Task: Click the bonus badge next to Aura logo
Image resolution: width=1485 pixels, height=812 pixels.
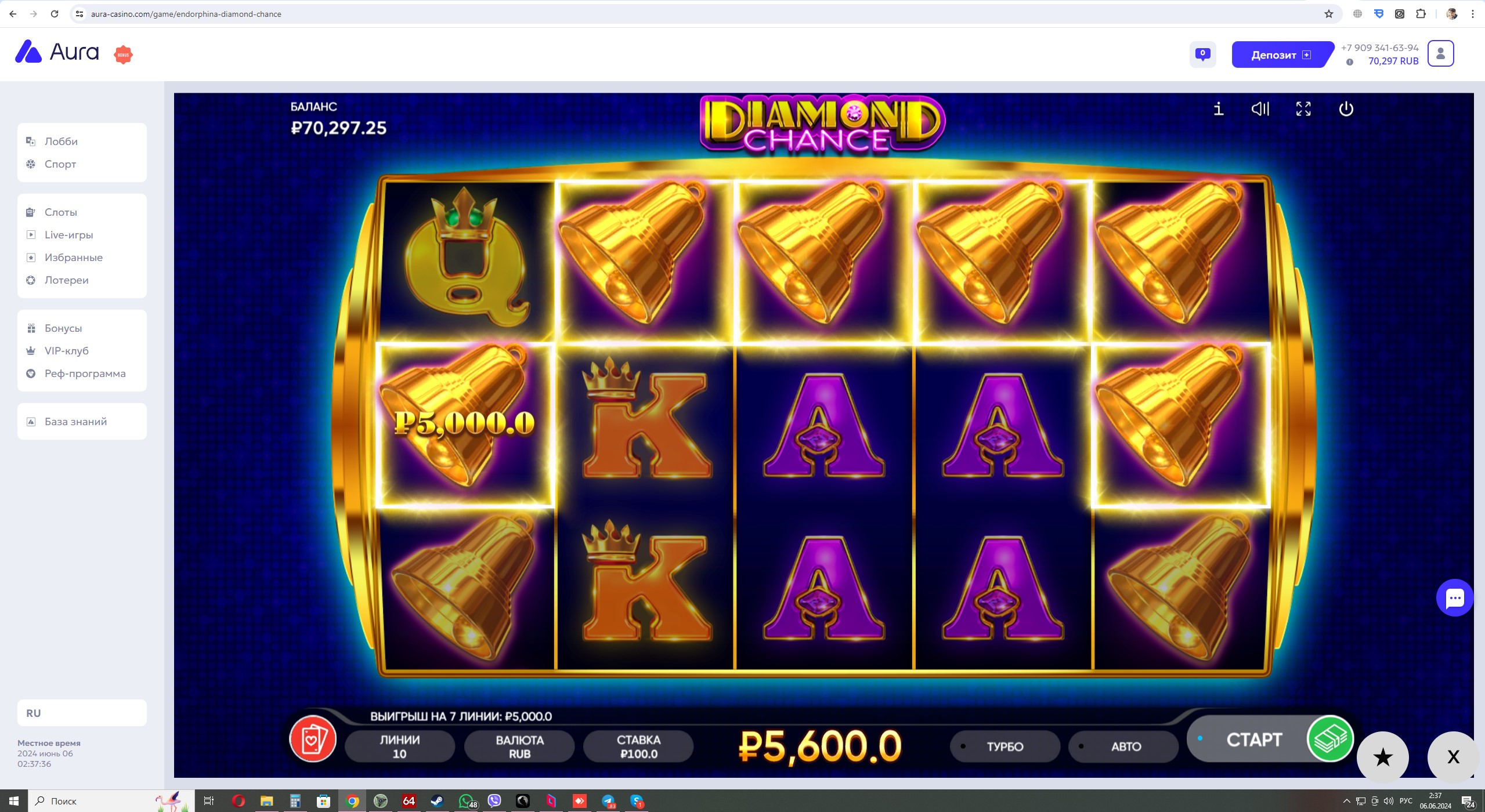Action: coord(123,55)
